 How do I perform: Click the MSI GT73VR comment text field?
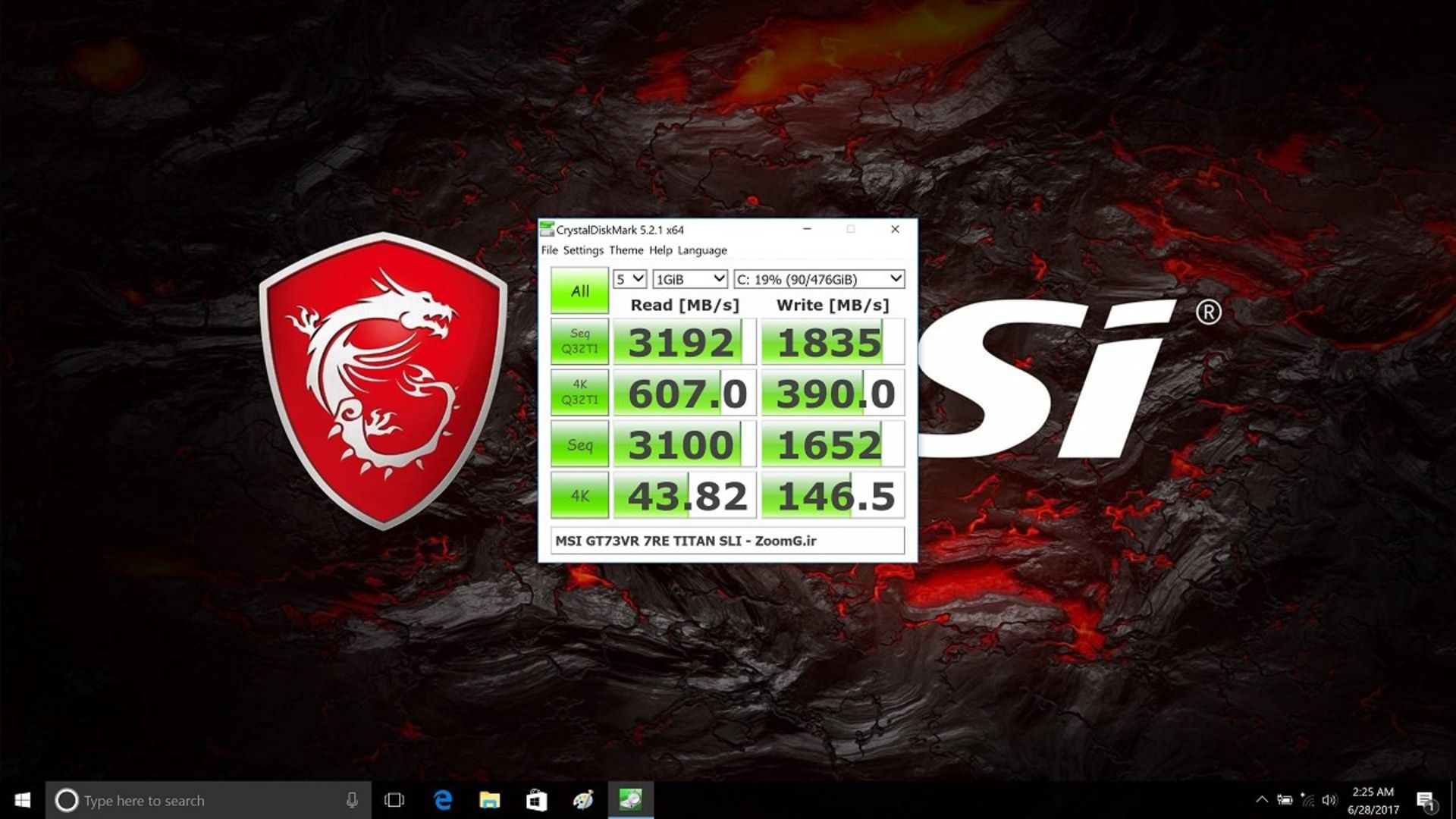tap(727, 541)
